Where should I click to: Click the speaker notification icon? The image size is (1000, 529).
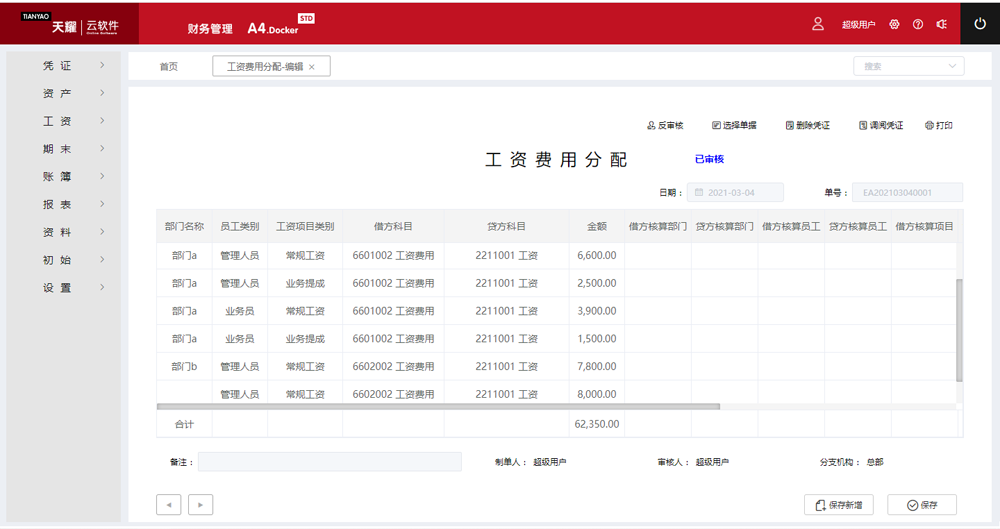[941, 24]
